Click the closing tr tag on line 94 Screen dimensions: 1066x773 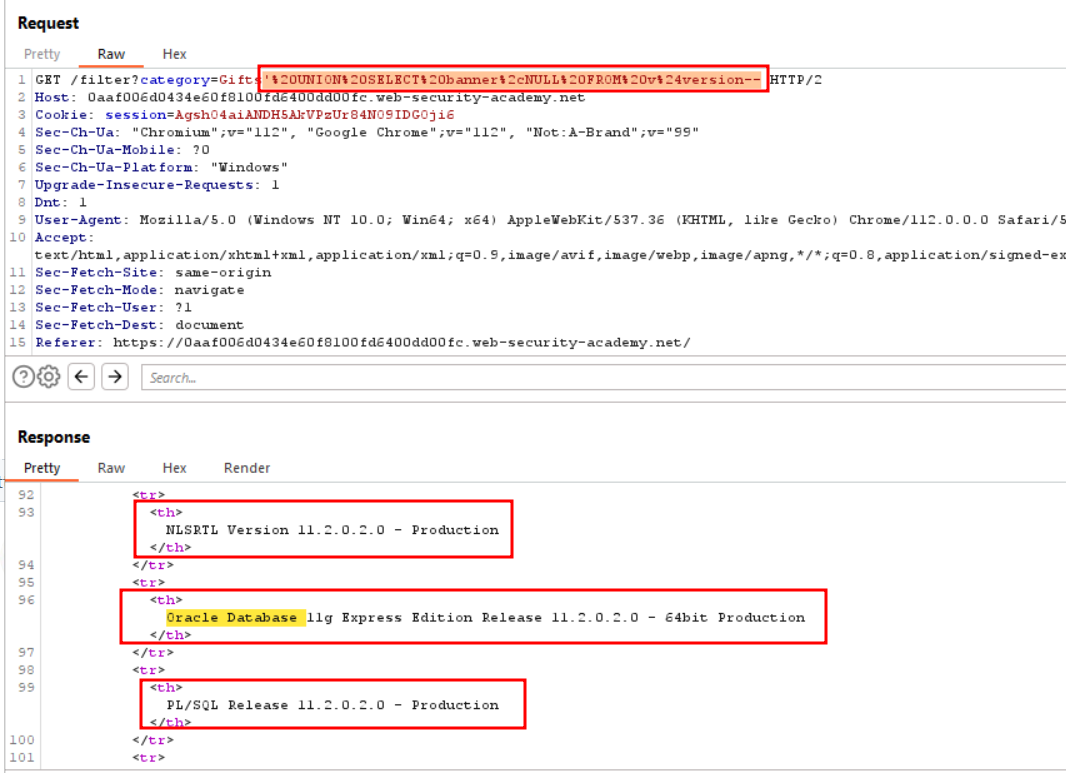coord(153,565)
